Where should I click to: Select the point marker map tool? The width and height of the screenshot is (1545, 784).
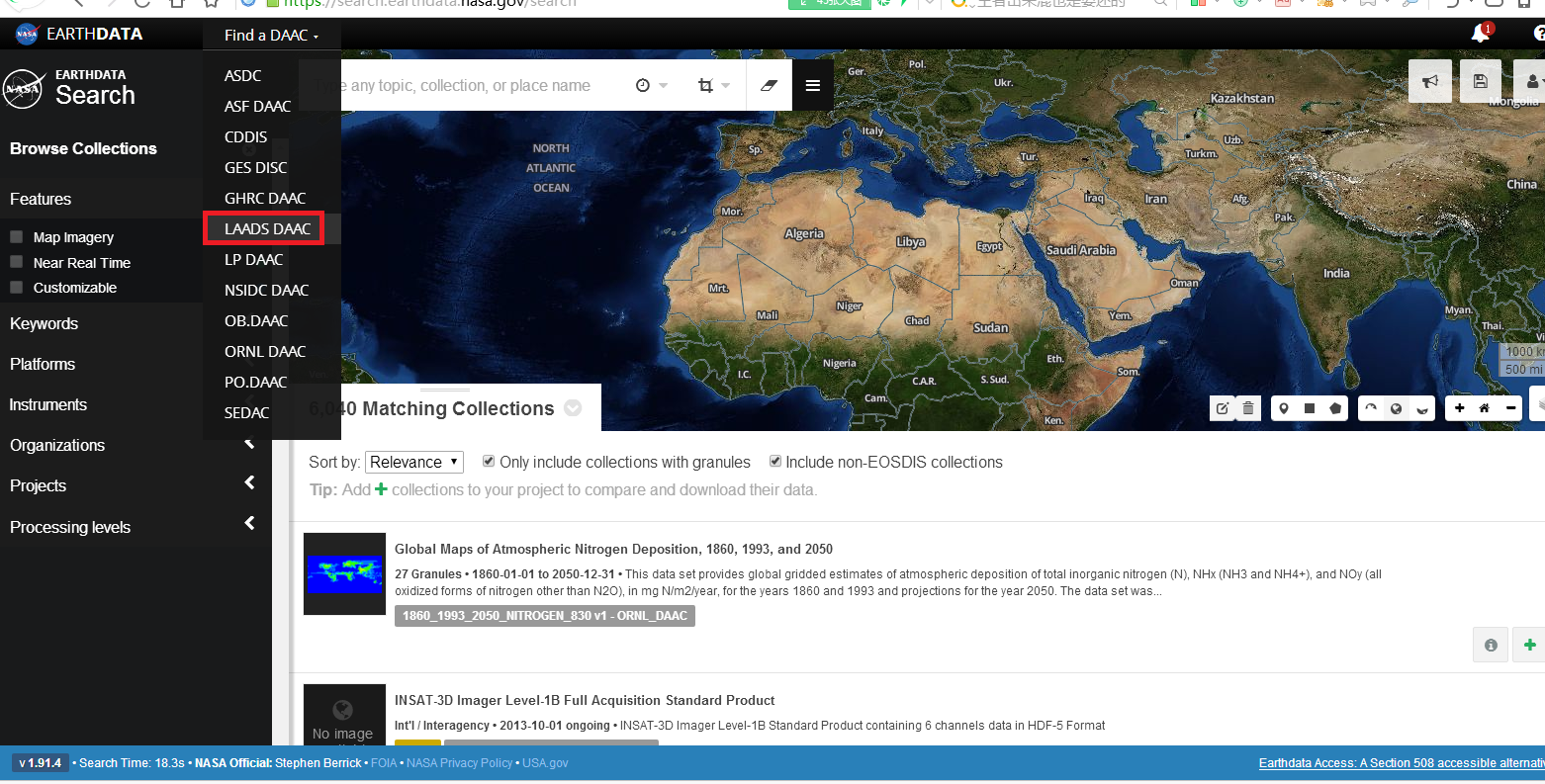[1284, 408]
